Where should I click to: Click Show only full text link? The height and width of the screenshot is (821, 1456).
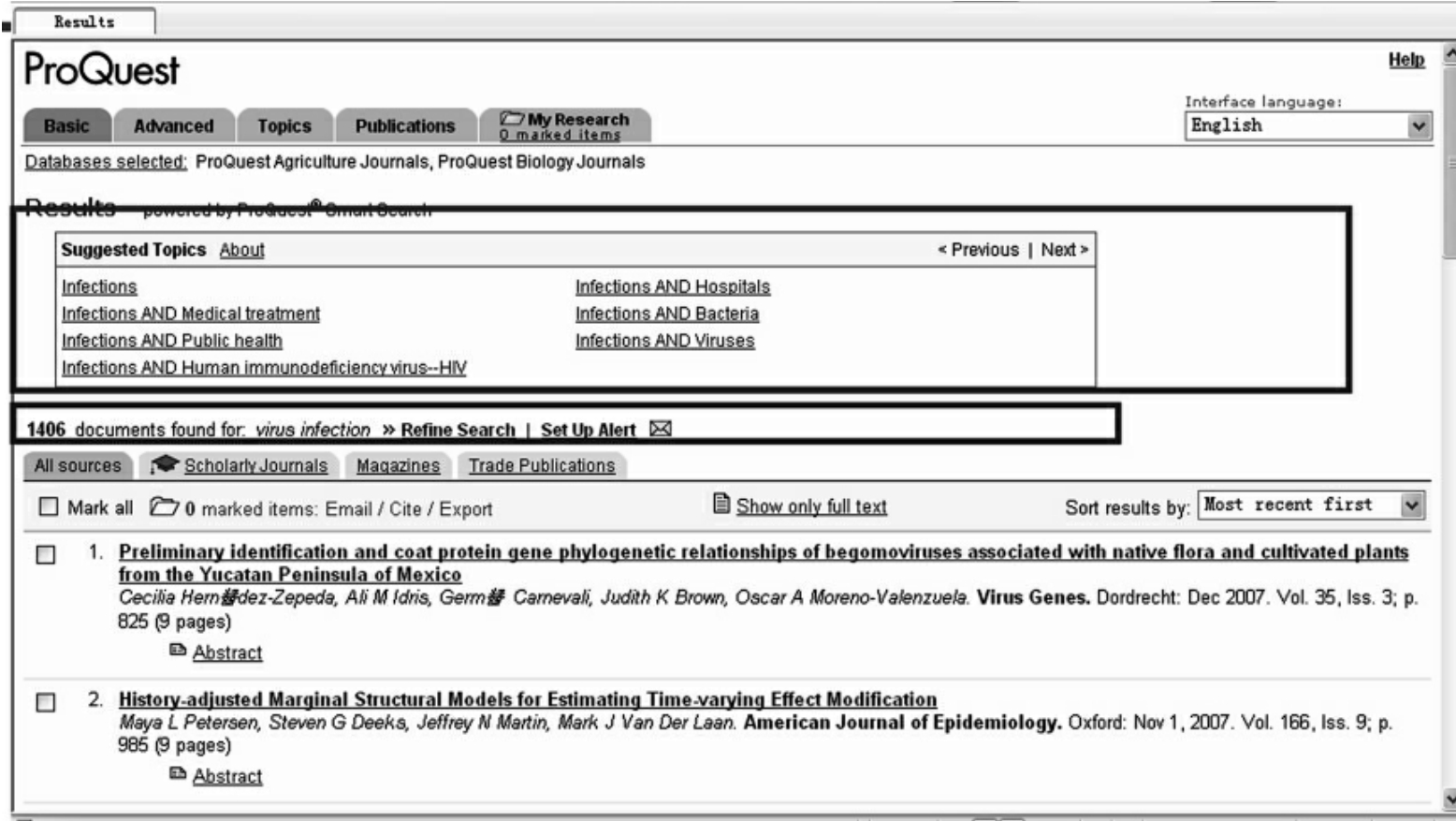pyautogui.click(x=811, y=506)
